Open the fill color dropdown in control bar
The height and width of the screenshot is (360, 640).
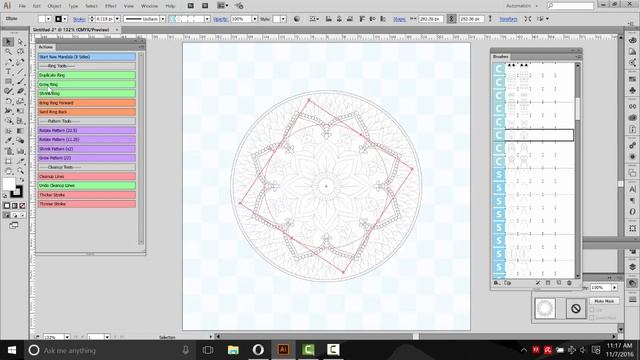click(48, 19)
